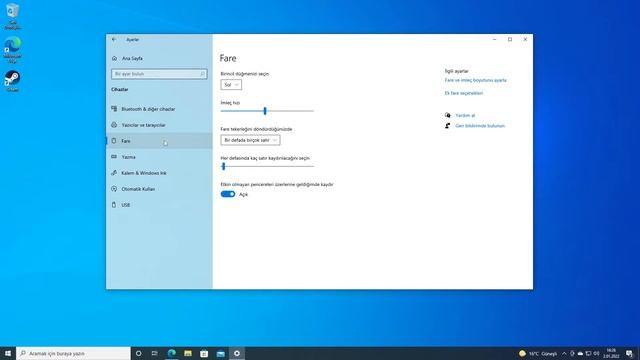The image size is (640, 360).
Task: Open the clock and date in taskbar
Action: (611, 353)
